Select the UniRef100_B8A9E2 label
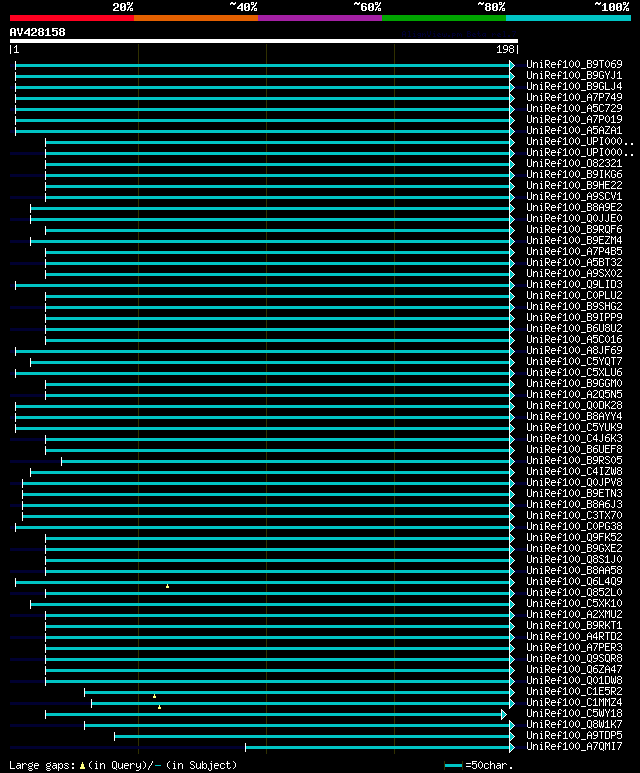 click(x=574, y=207)
